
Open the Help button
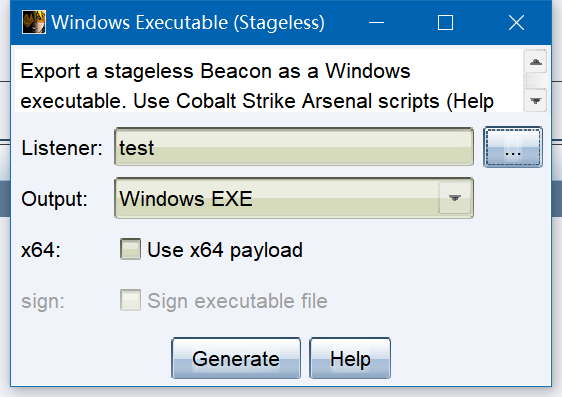point(350,358)
